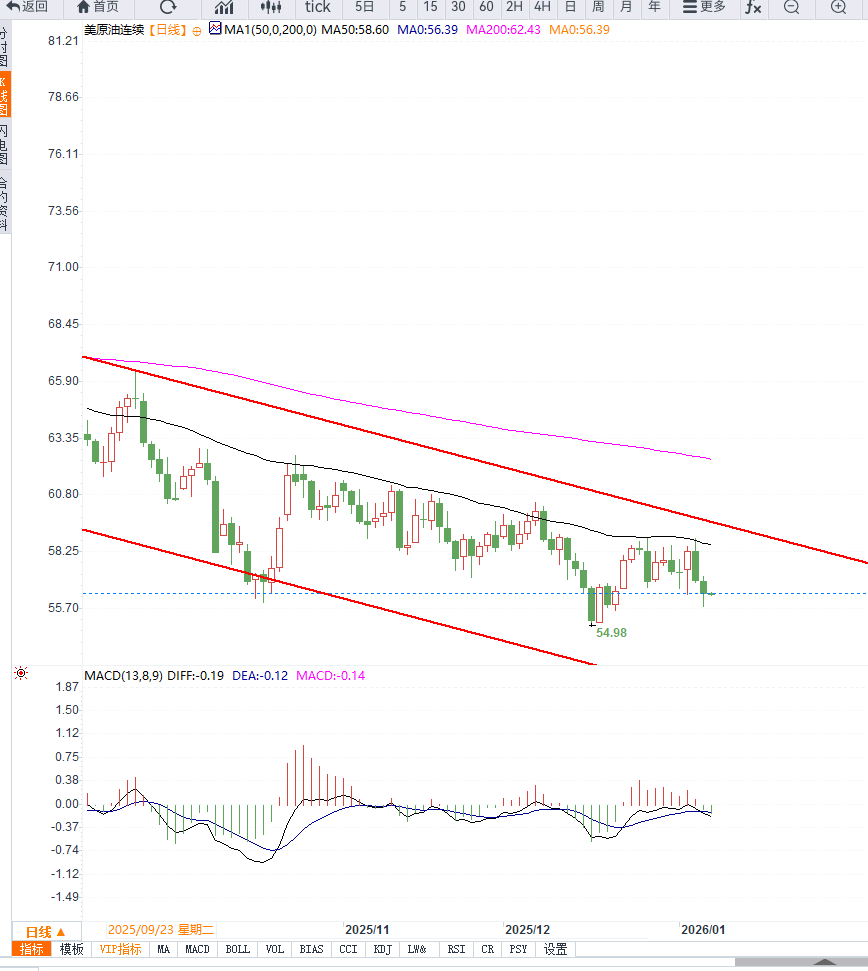Click the 返回 back button

[x=27, y=7]
